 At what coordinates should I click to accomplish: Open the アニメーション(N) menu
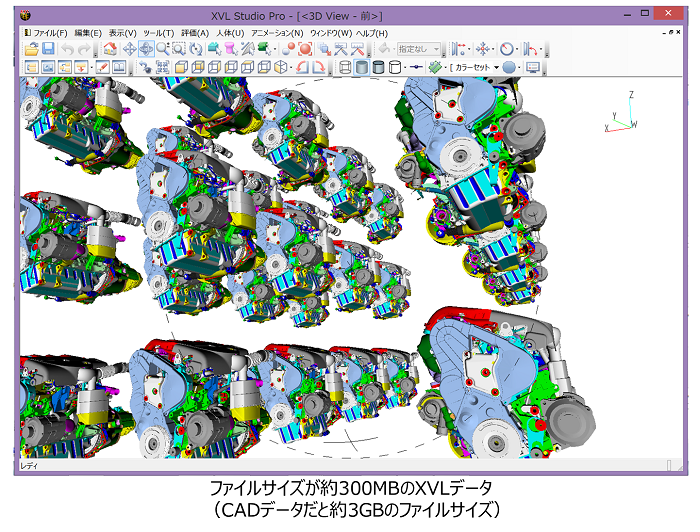277,33
